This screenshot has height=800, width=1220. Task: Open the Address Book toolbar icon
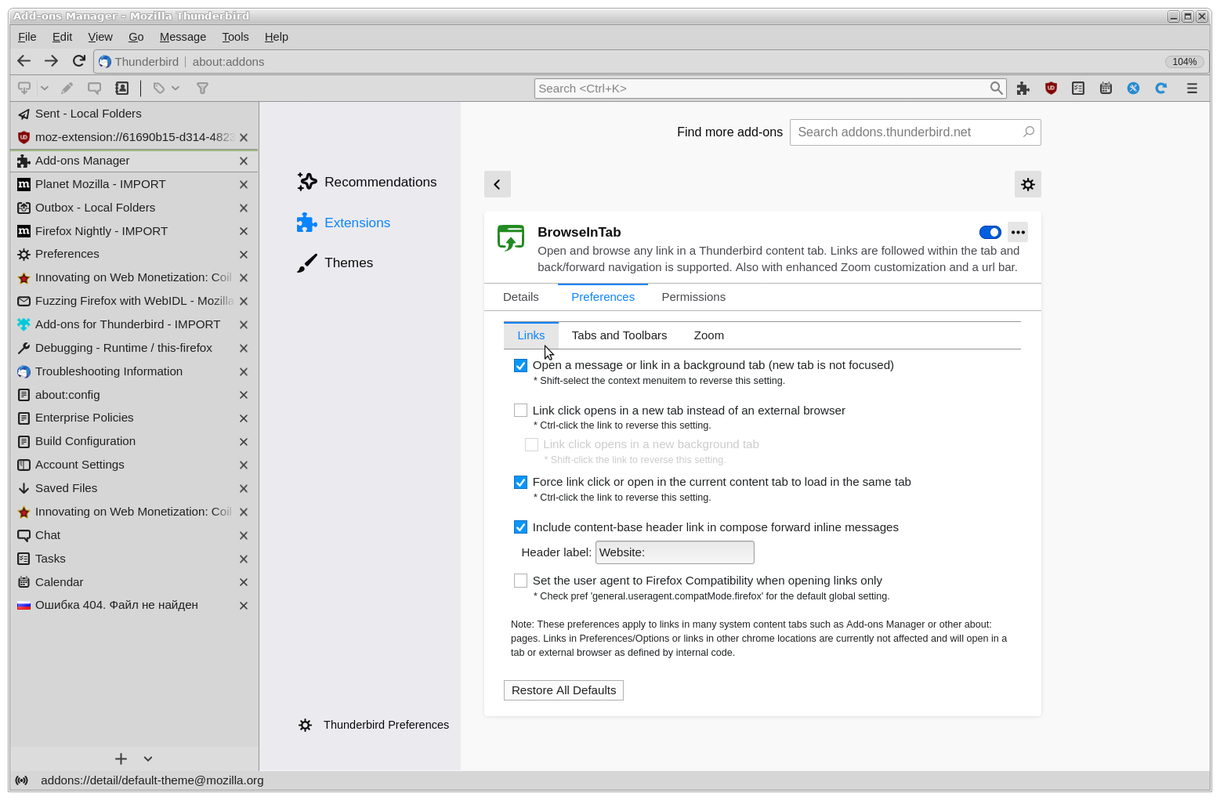click(x=122, y=88)
